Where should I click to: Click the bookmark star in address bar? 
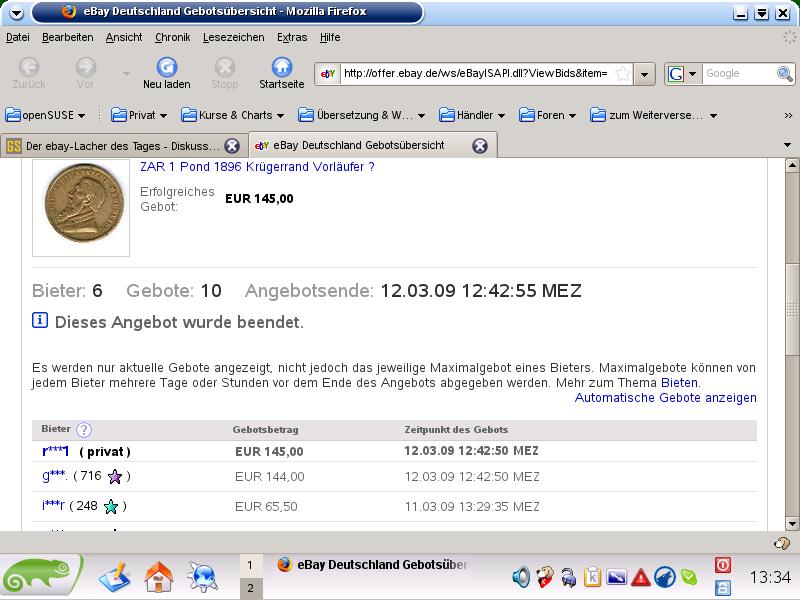coord(622,74)
